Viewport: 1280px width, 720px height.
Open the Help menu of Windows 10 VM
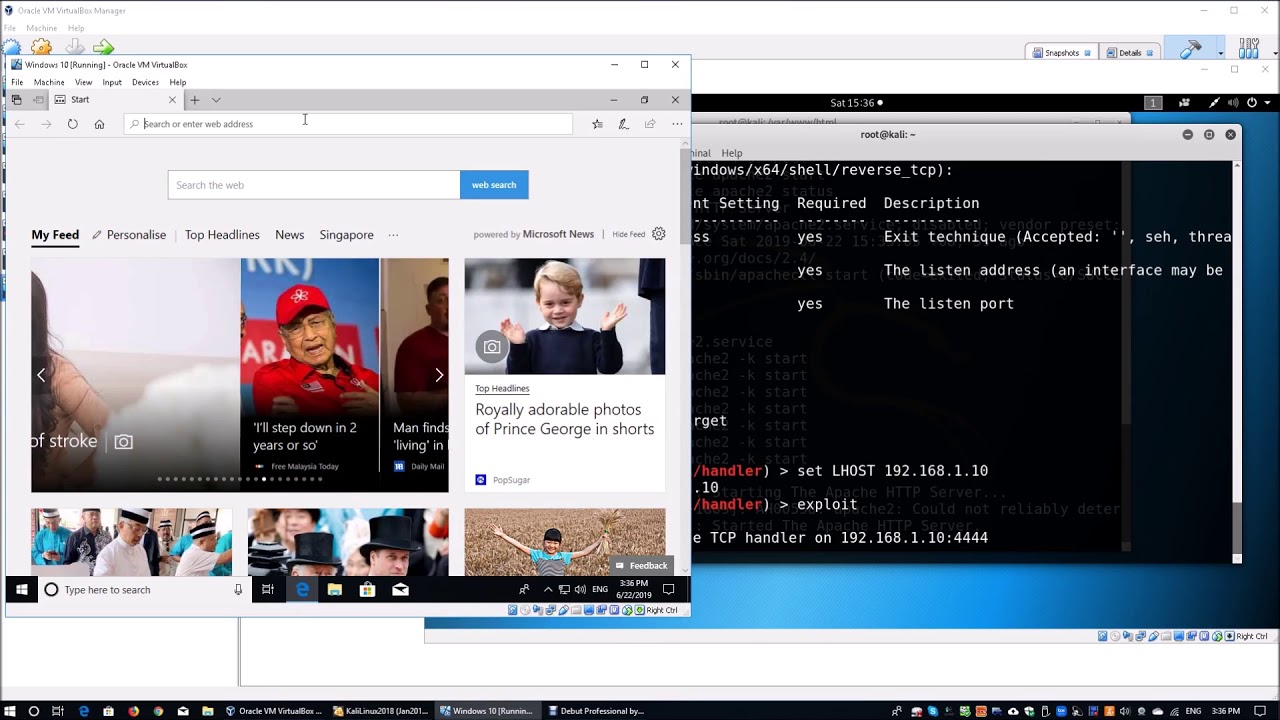(178, 82)
